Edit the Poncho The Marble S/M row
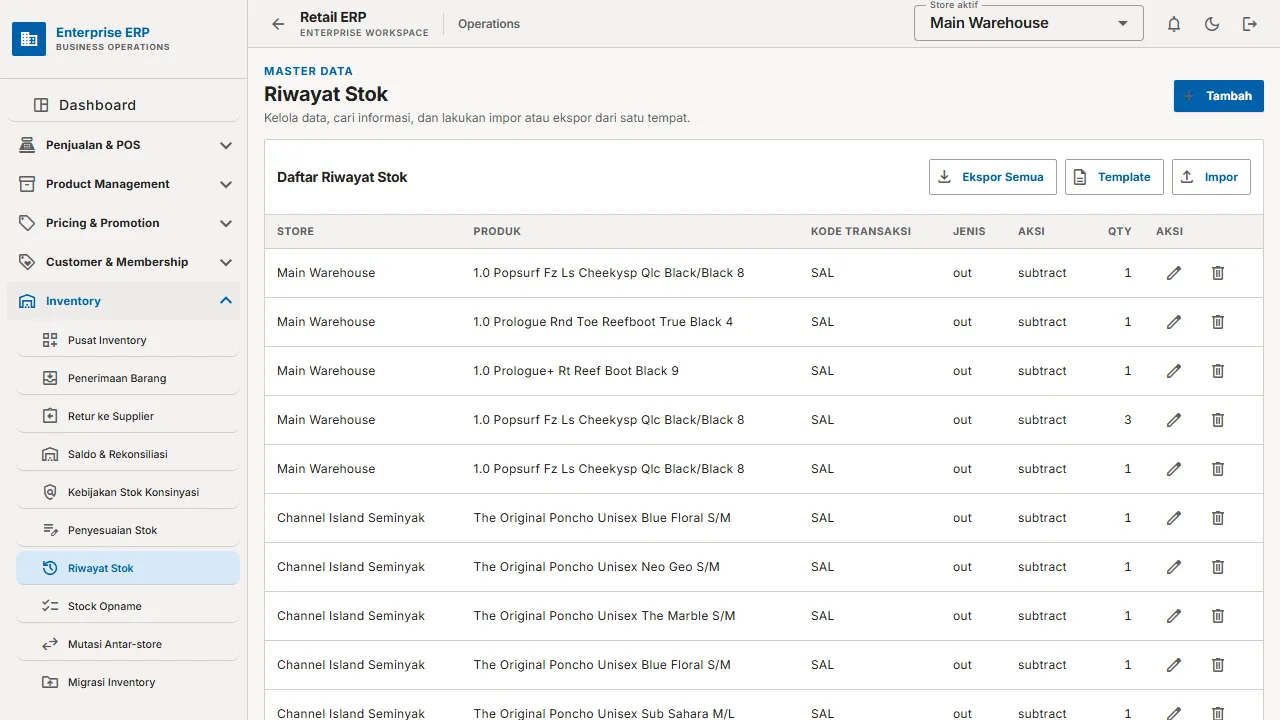 (1174, 616)
